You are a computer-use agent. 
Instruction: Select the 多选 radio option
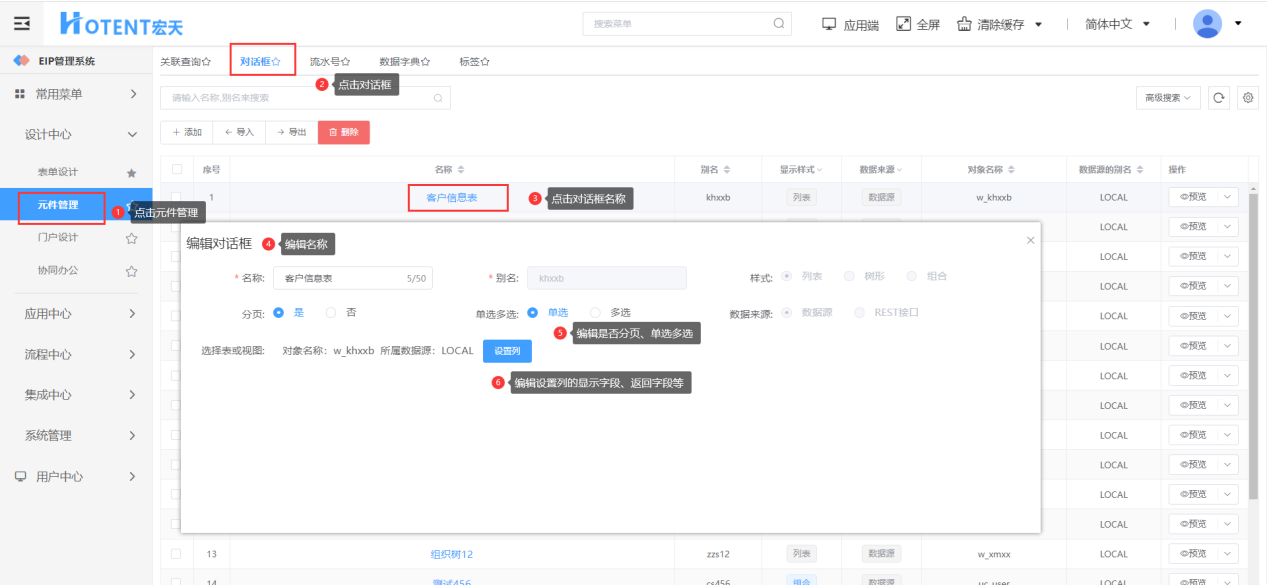(x=596, y=313)
